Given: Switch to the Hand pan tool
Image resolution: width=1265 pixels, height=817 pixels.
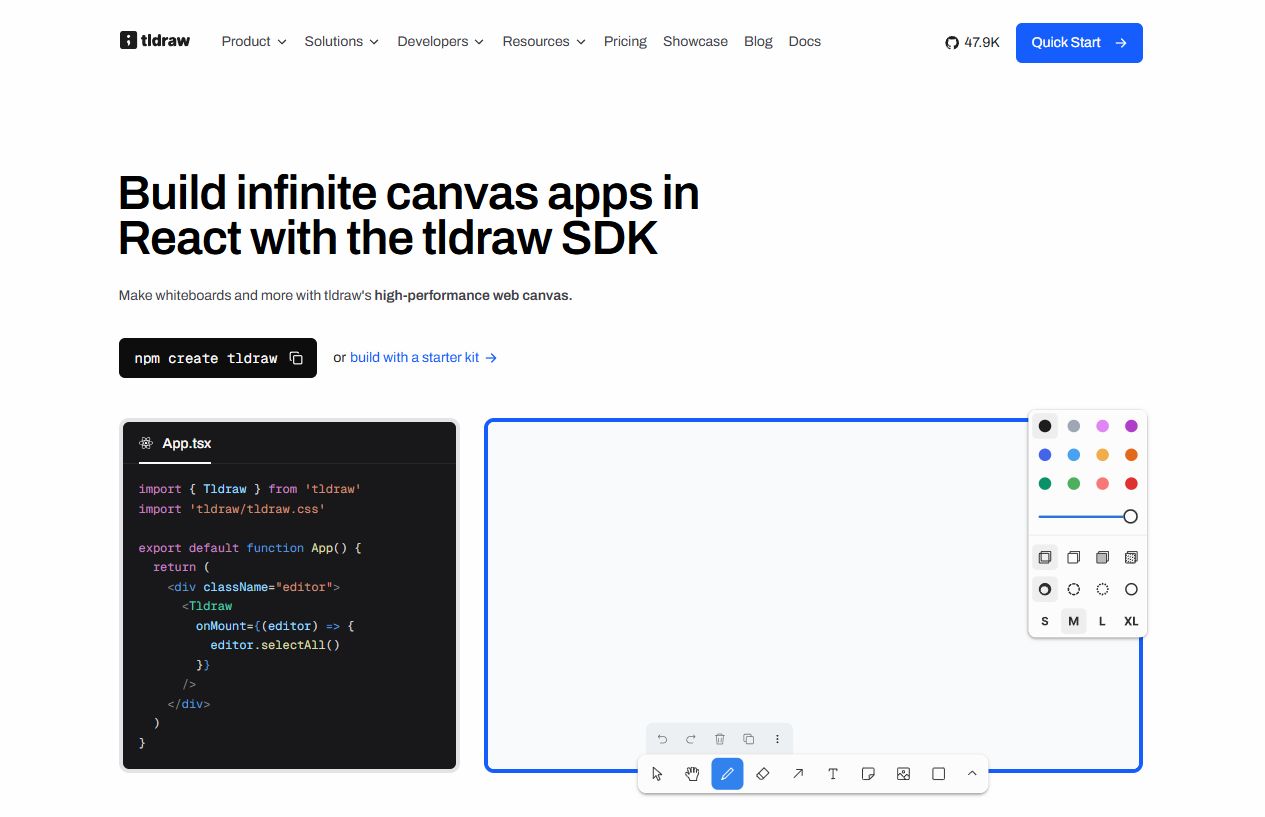Looking at the screenshot, I should point(692,774).
